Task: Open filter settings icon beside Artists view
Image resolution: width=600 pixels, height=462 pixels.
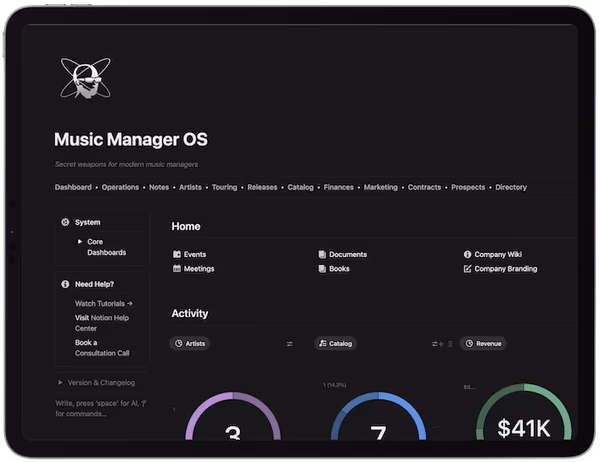Action: click(x=290, y=344)
